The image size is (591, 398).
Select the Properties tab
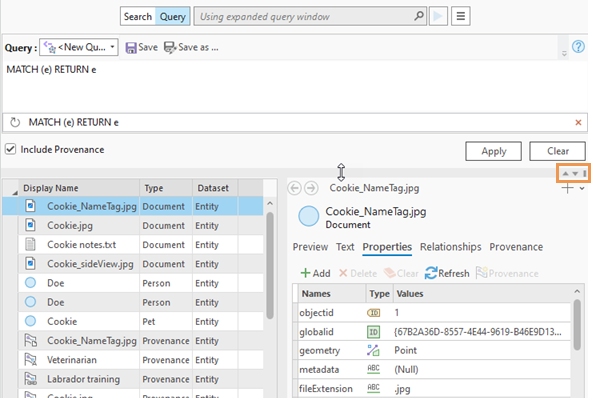point(387,247)
